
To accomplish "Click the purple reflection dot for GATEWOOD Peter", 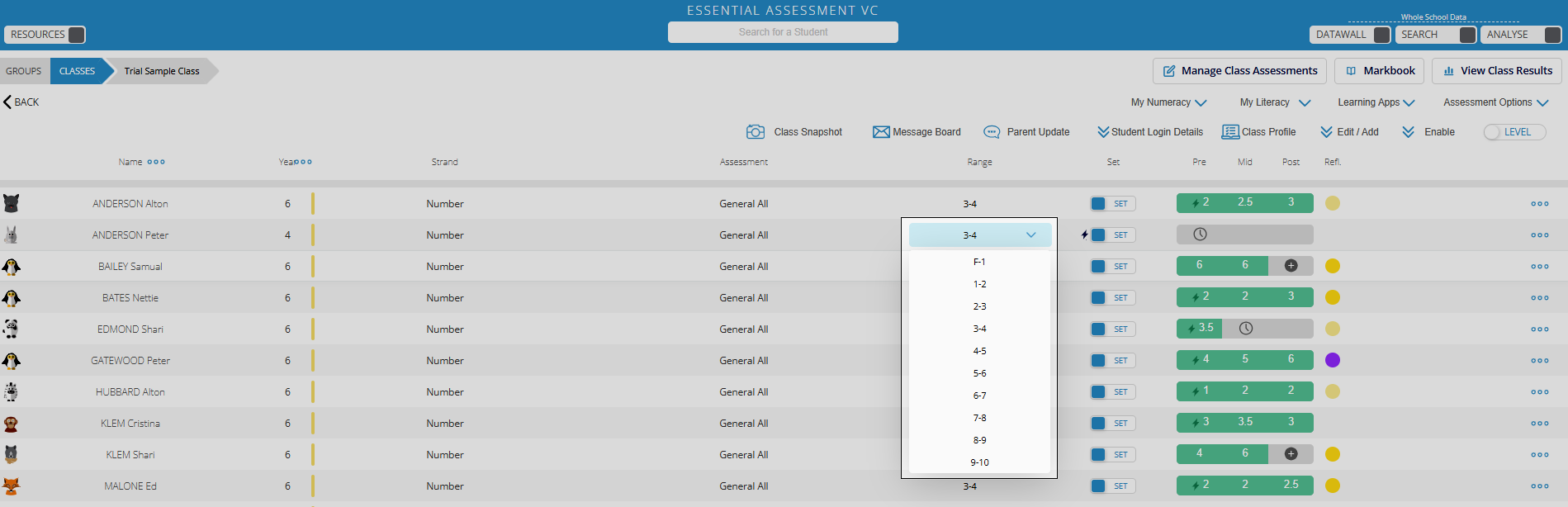I will pyautogui.click(x=1333, y=360).
